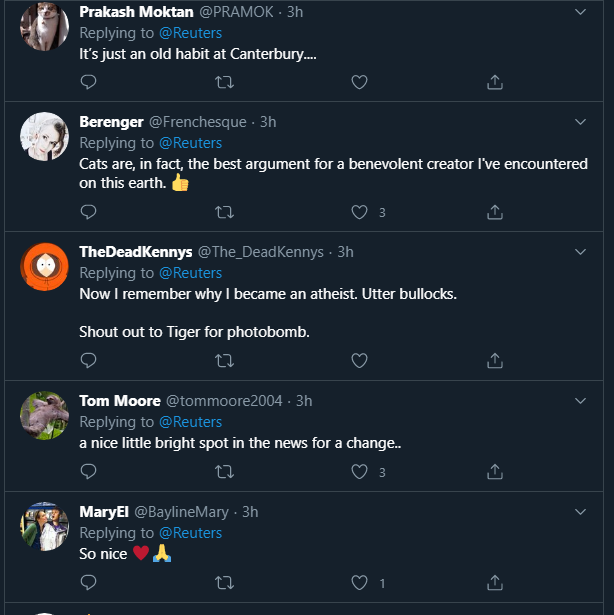This screenshot has width=614, height=615.
Task: Reply to TheDeadKennys' atheist tweet
Action: (88, 360)
